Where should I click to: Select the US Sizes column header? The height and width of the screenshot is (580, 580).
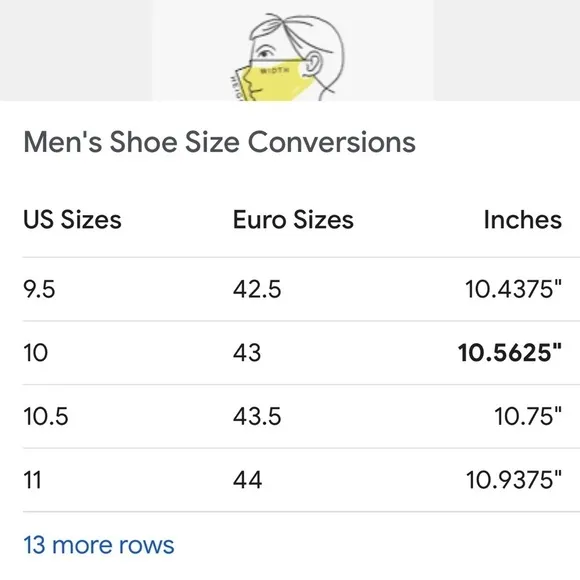[x=72, y=219]
